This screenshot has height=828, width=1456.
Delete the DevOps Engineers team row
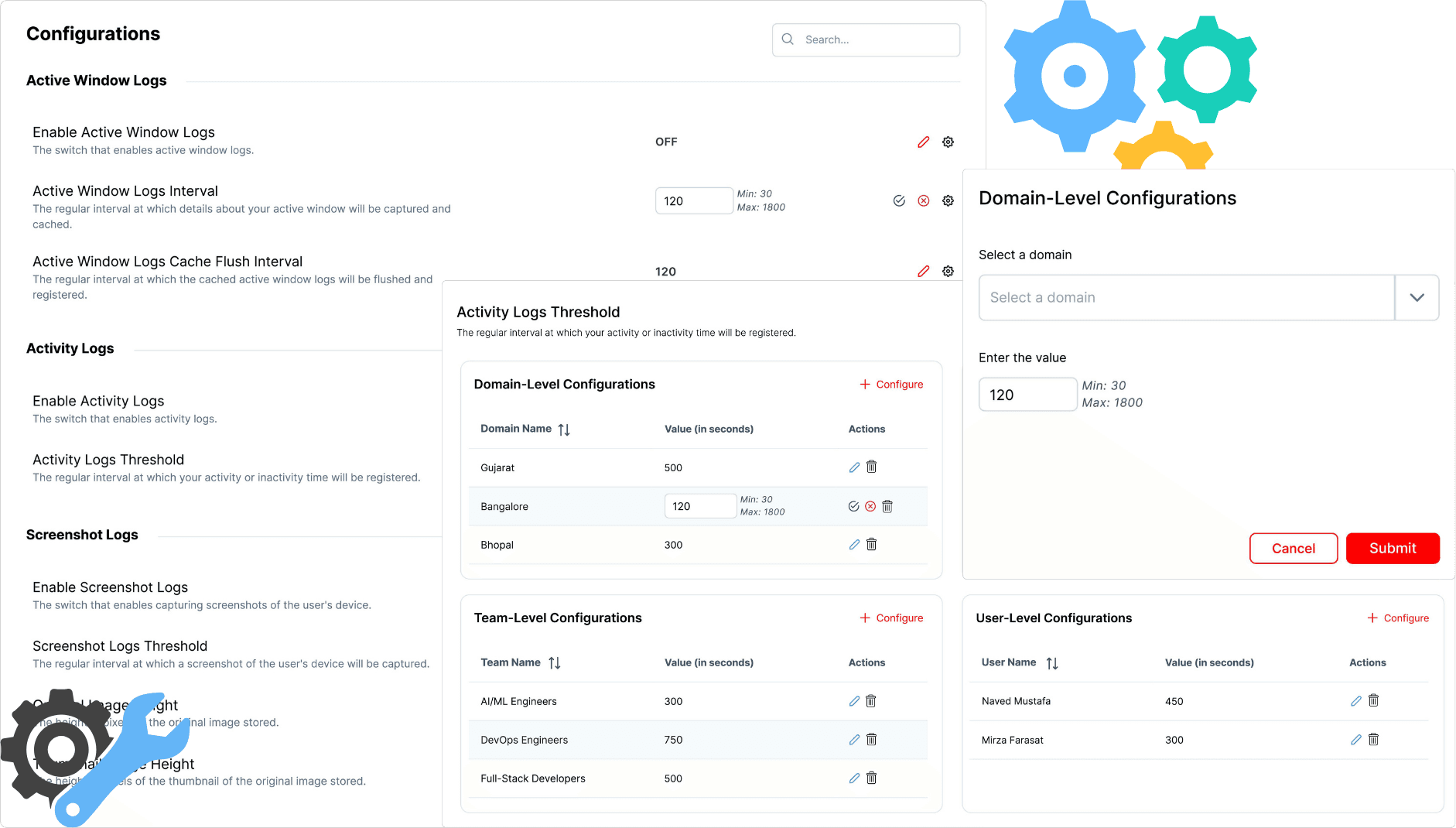871,739
